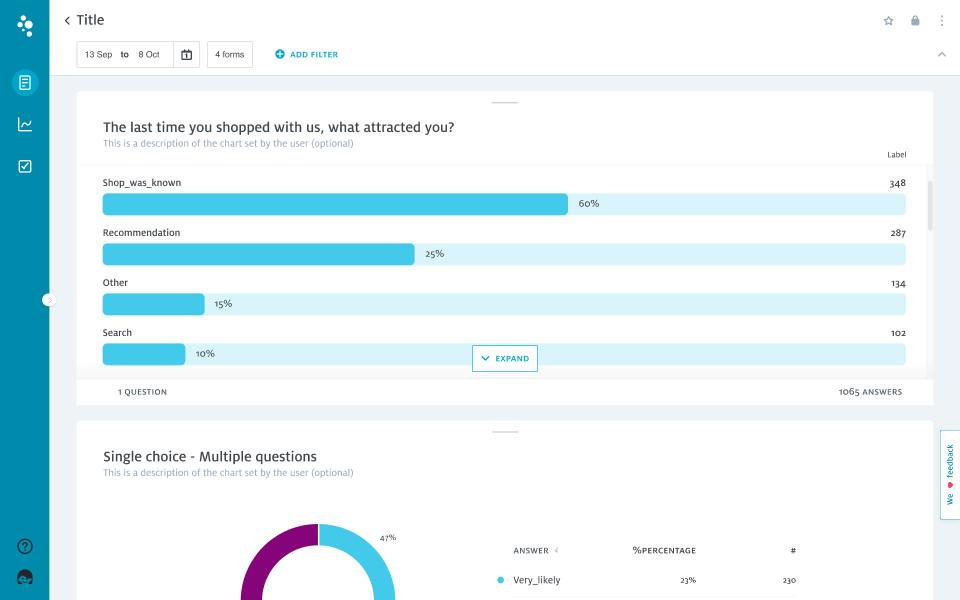
Task: Collapse the filter bar with the chevron
Action: click(x=942, y=54)
